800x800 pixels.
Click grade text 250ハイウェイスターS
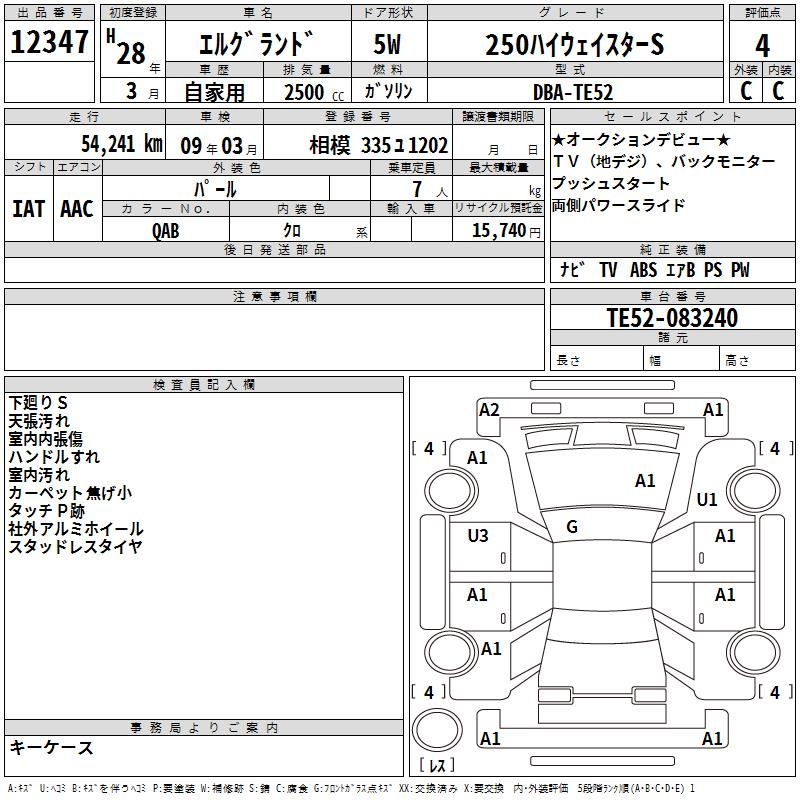(574, 45)
